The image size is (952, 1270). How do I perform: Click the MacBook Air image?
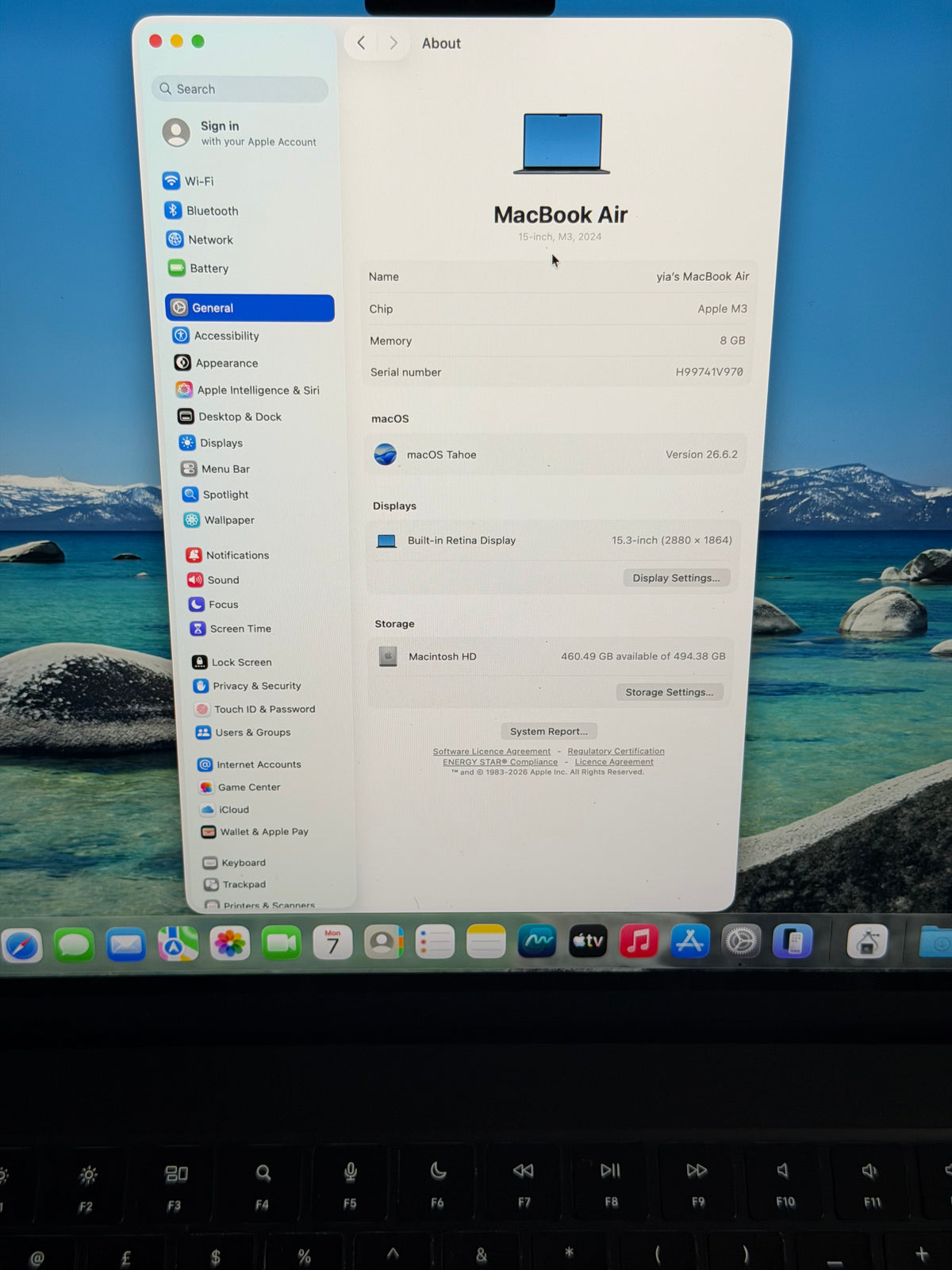pos(562,144)
